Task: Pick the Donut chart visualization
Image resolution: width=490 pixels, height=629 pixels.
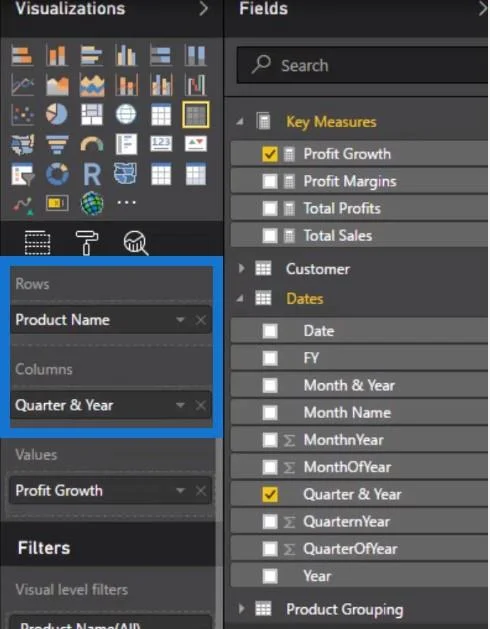Action: click(57, 175)
